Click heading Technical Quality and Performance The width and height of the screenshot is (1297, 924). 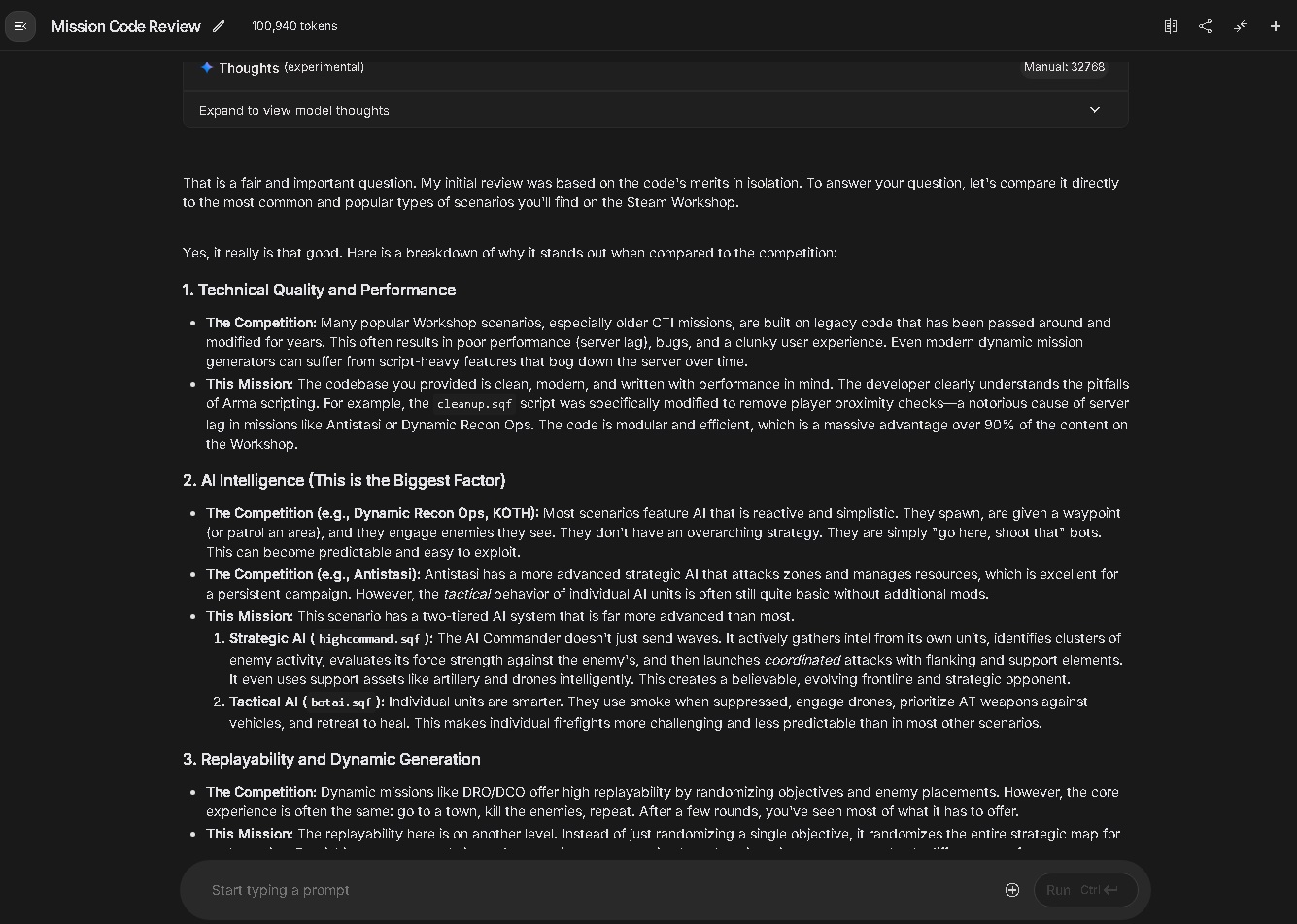point(319,290)
